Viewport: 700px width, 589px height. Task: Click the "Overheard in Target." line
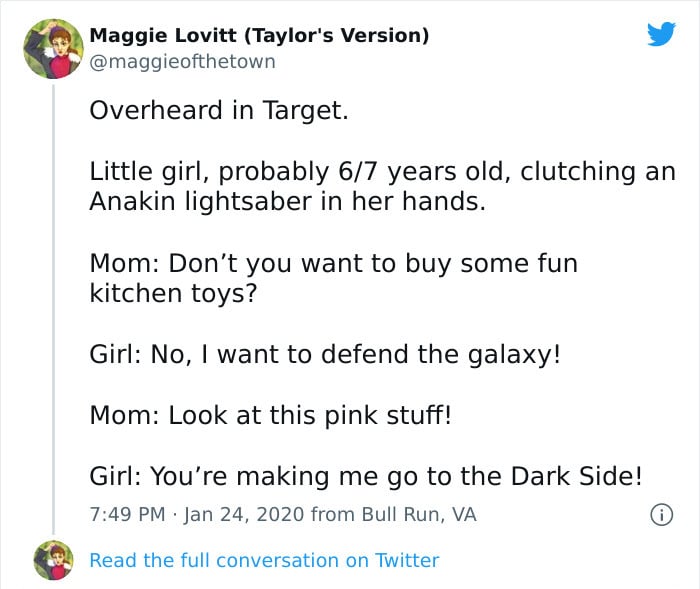[x=219, y=110]
